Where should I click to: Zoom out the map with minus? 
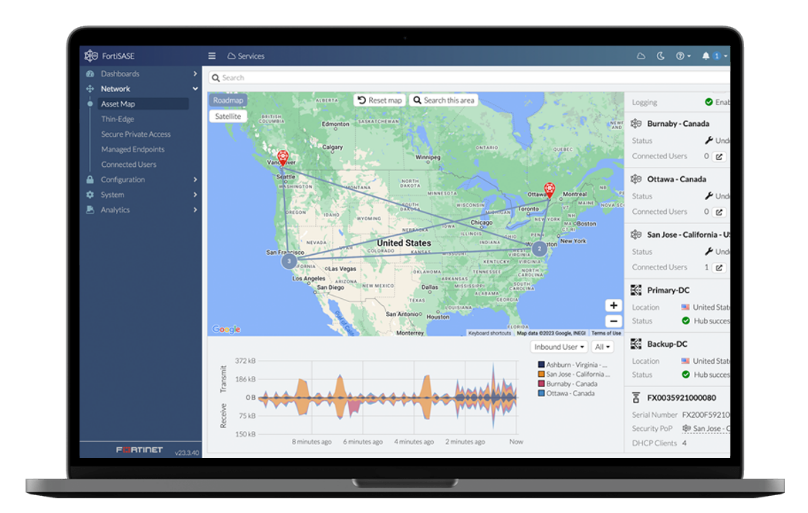coord(613,321)
